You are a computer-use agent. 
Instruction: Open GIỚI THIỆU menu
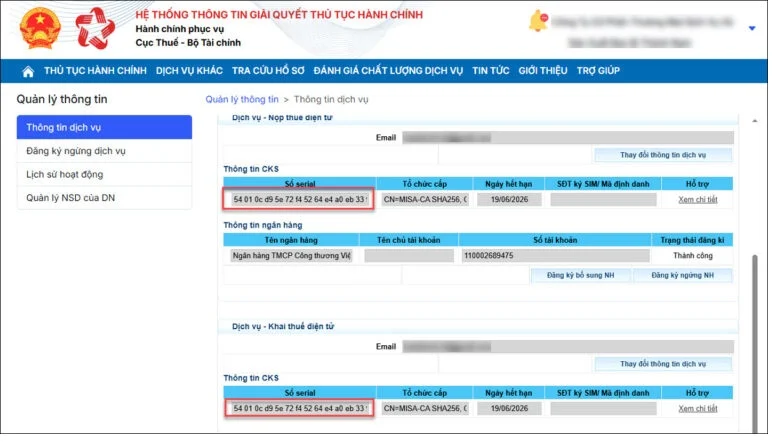(543, 71)
